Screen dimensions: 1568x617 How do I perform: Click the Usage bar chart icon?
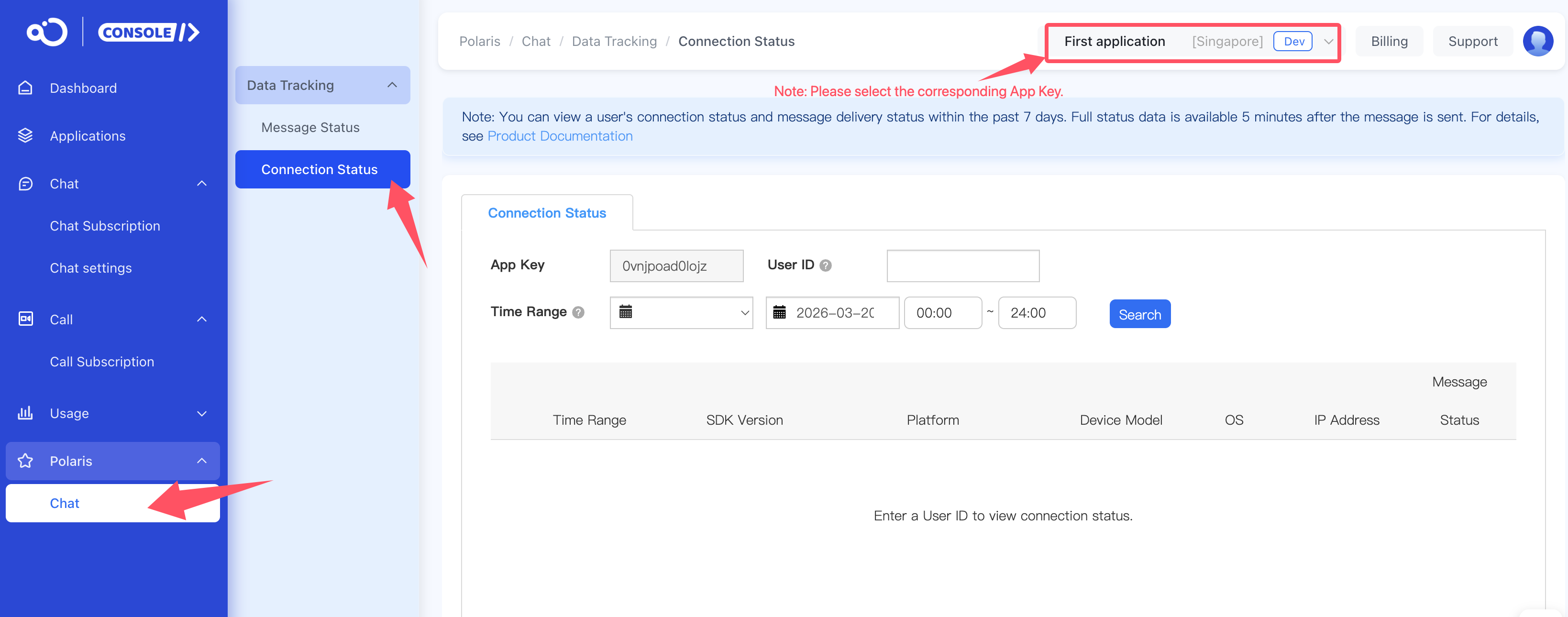25,413
